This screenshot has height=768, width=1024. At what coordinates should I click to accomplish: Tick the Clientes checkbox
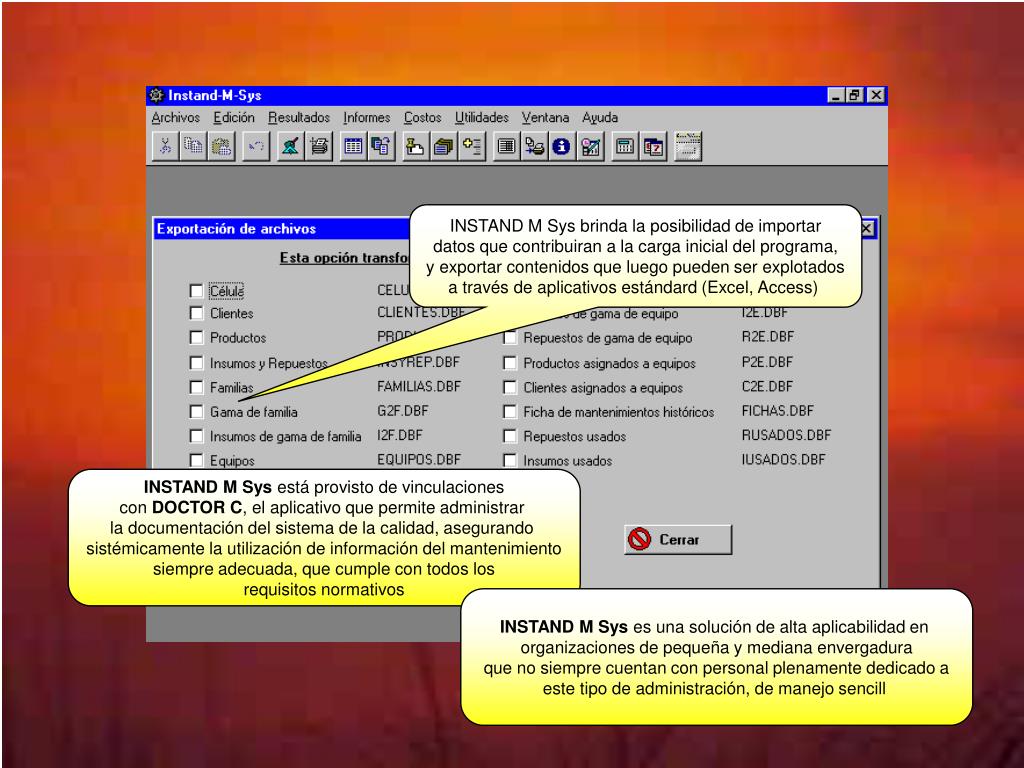196,313
